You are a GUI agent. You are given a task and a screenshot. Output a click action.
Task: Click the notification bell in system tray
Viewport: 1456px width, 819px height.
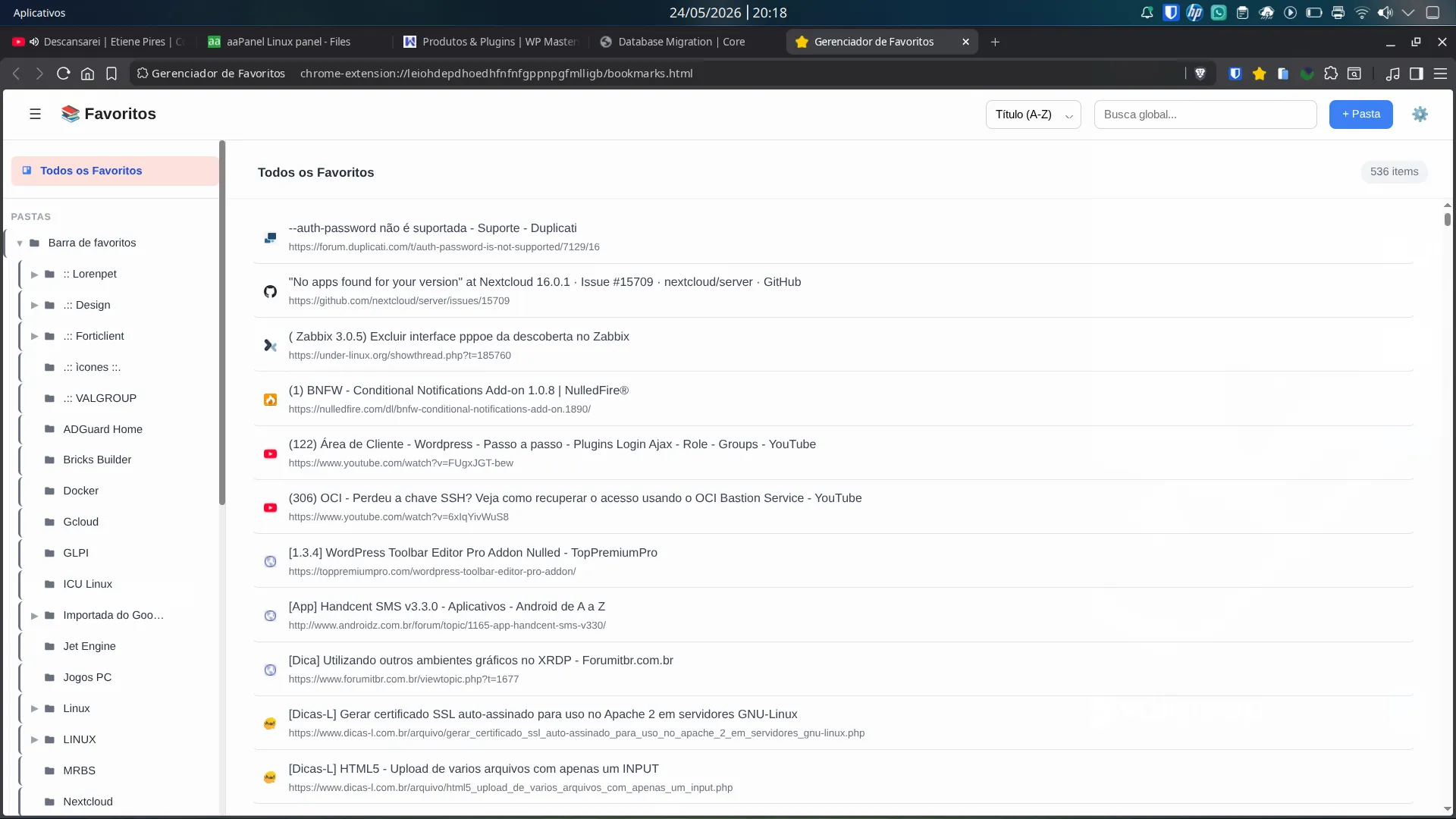pyautogui.click(x=1147, y=13)
